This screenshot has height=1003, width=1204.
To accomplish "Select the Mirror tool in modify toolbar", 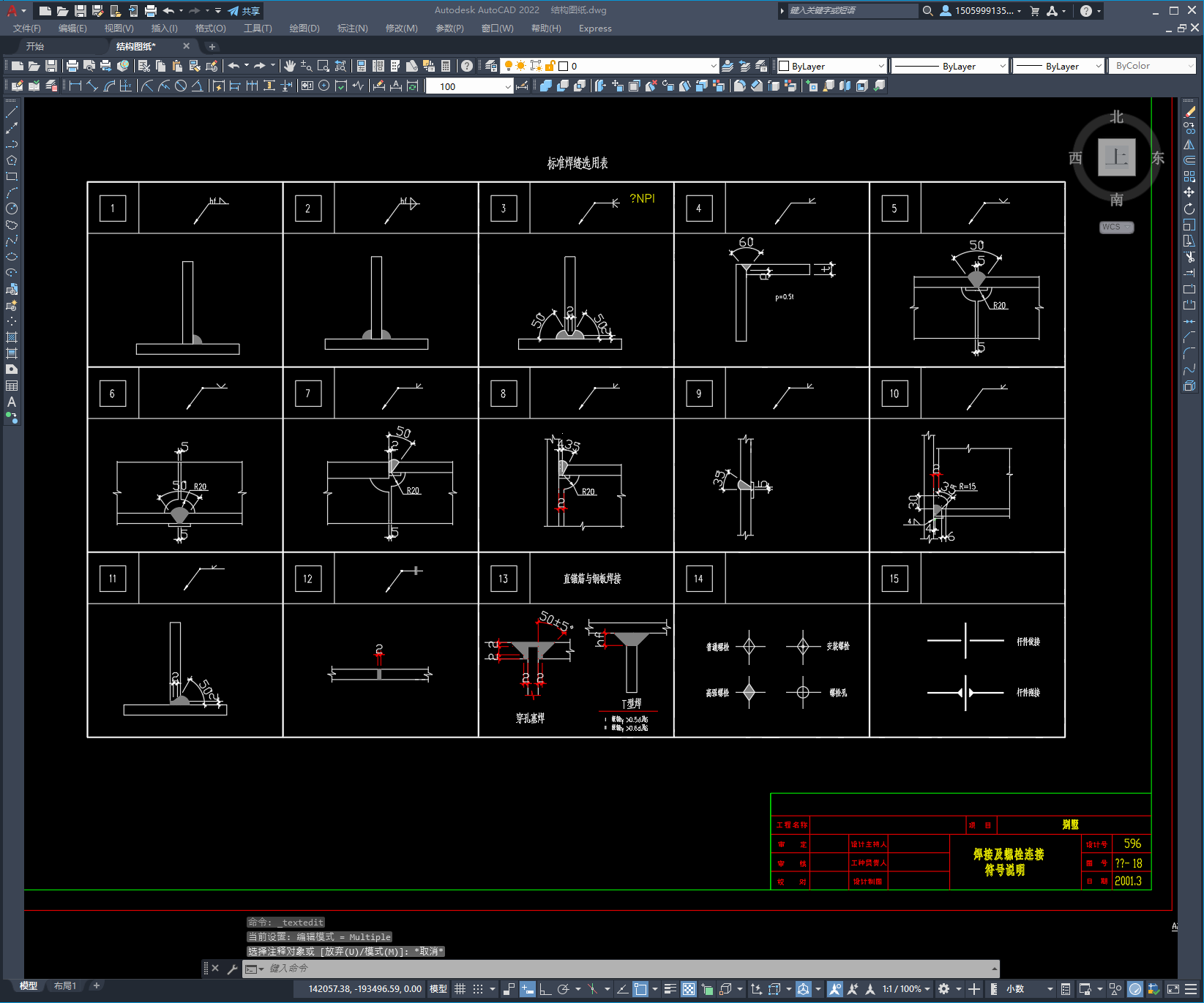I will coord(1189,144).
